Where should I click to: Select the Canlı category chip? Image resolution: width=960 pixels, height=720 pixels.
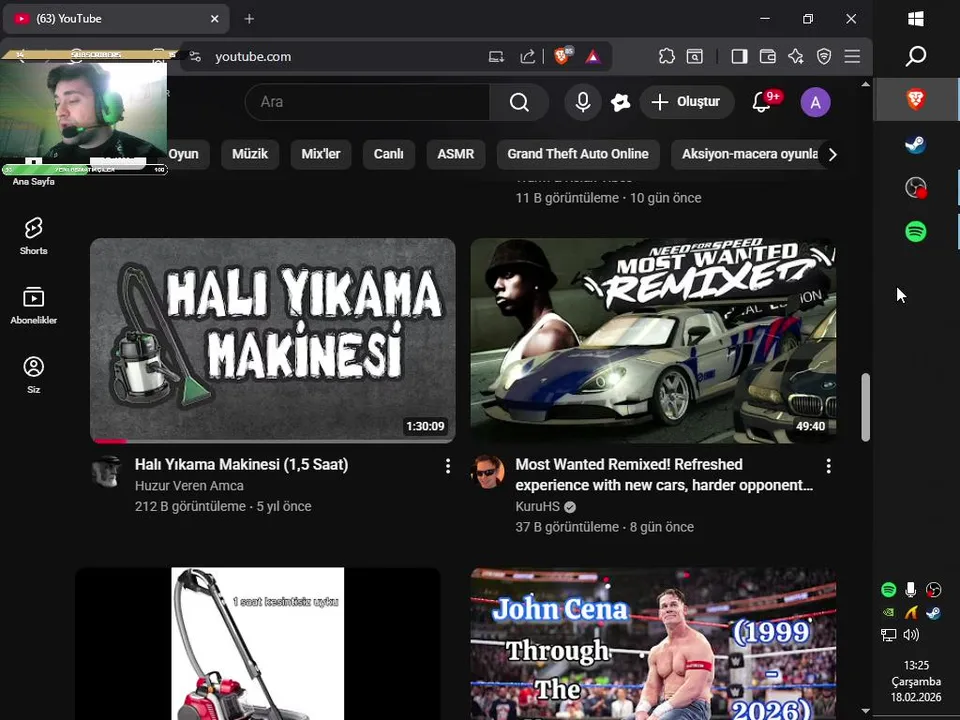[389, 154]
